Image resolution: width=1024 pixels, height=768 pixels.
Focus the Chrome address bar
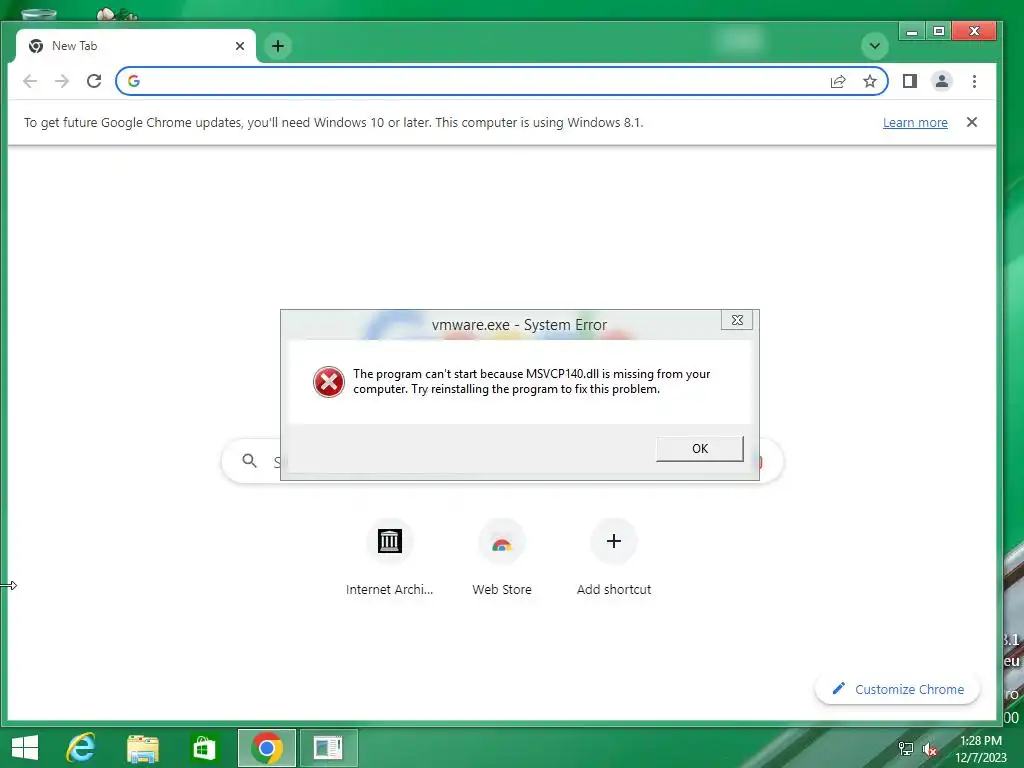[502, 81]
